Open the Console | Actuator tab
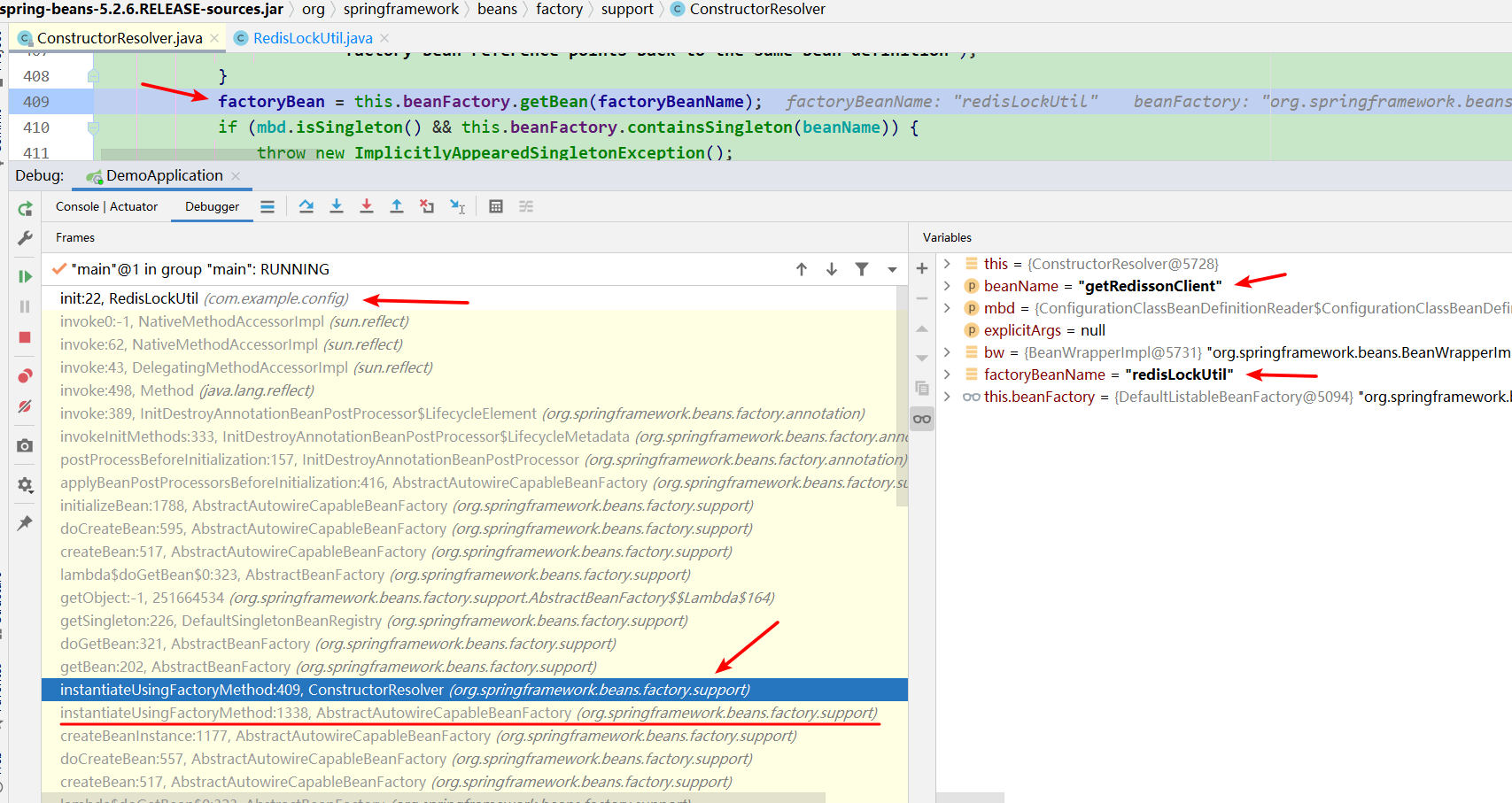The height and width of the screenshot is (803, 1512). (x=106, y=205)
